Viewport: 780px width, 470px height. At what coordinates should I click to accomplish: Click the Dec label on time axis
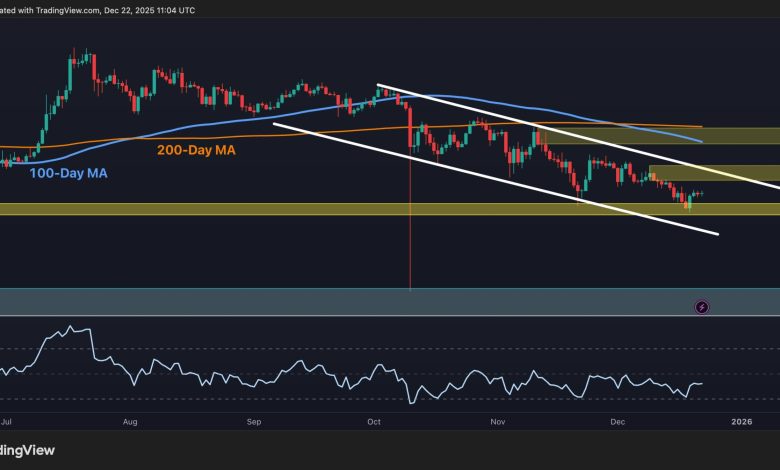616,422
